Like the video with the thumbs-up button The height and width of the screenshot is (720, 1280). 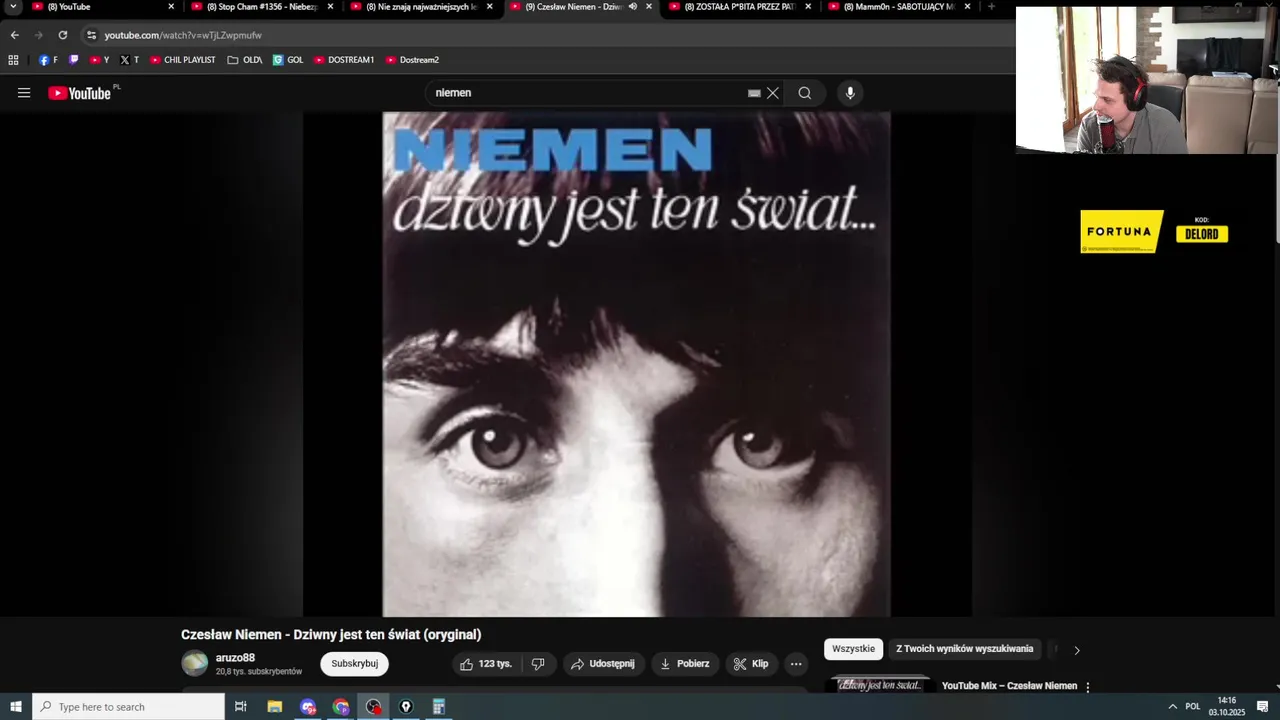click(486, 664)
